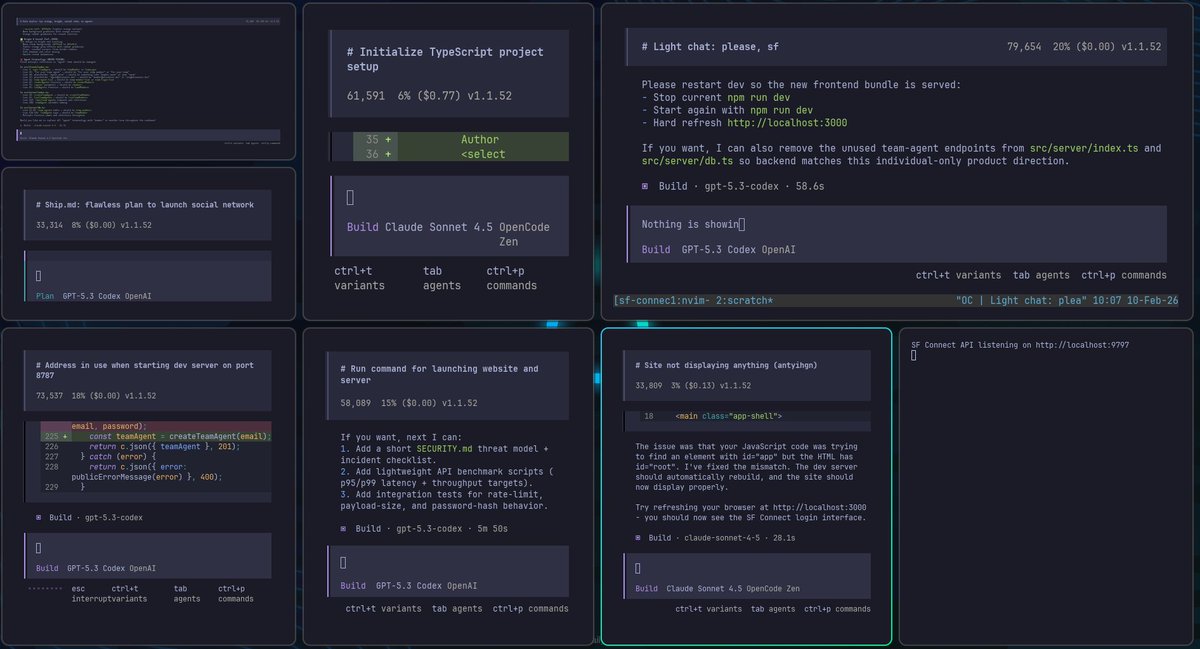Click 'tab agents' in 'Site not displaying' pane
The image size is (1200, 649).
(x=773, y=608)
